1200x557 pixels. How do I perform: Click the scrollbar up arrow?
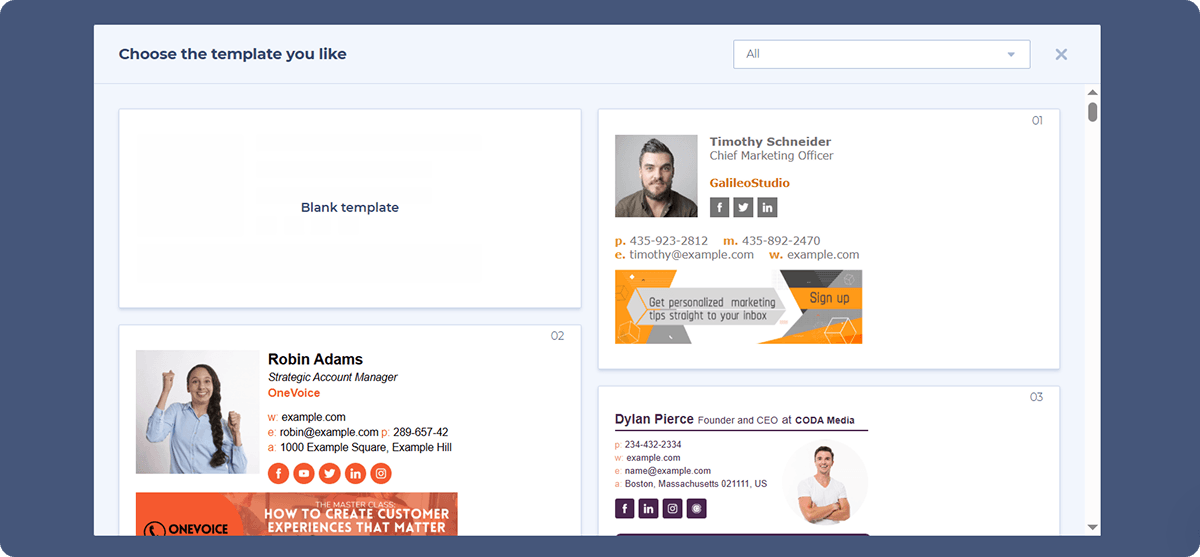coord(1092,93)
